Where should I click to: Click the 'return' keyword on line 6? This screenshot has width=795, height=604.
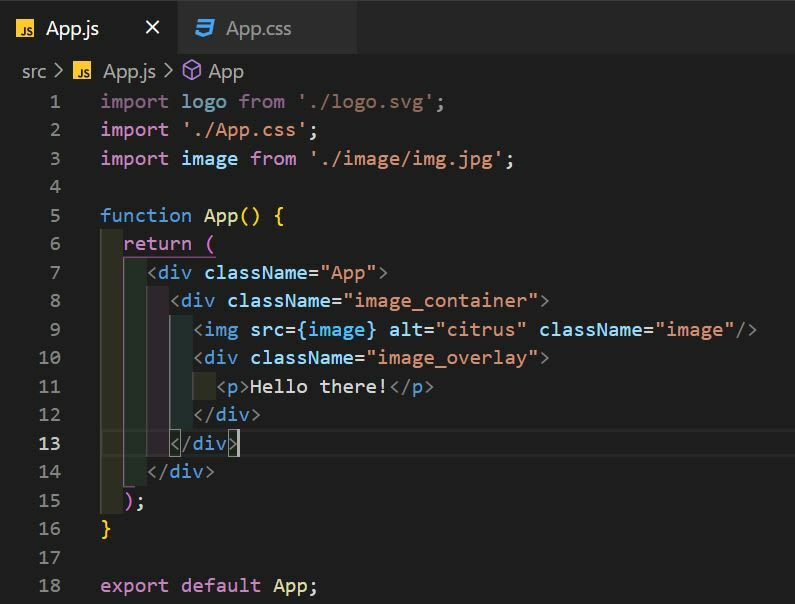[158, 244]
